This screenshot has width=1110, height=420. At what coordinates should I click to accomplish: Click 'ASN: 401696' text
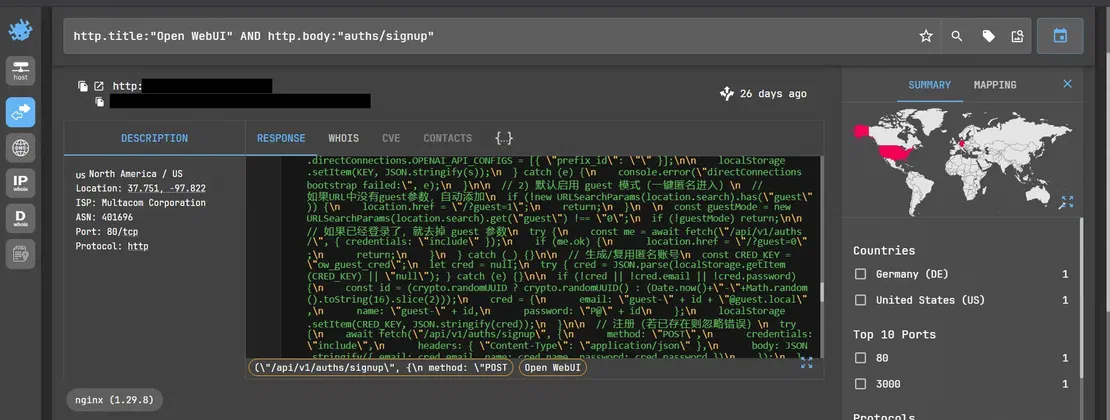click(x=104, y=217)
